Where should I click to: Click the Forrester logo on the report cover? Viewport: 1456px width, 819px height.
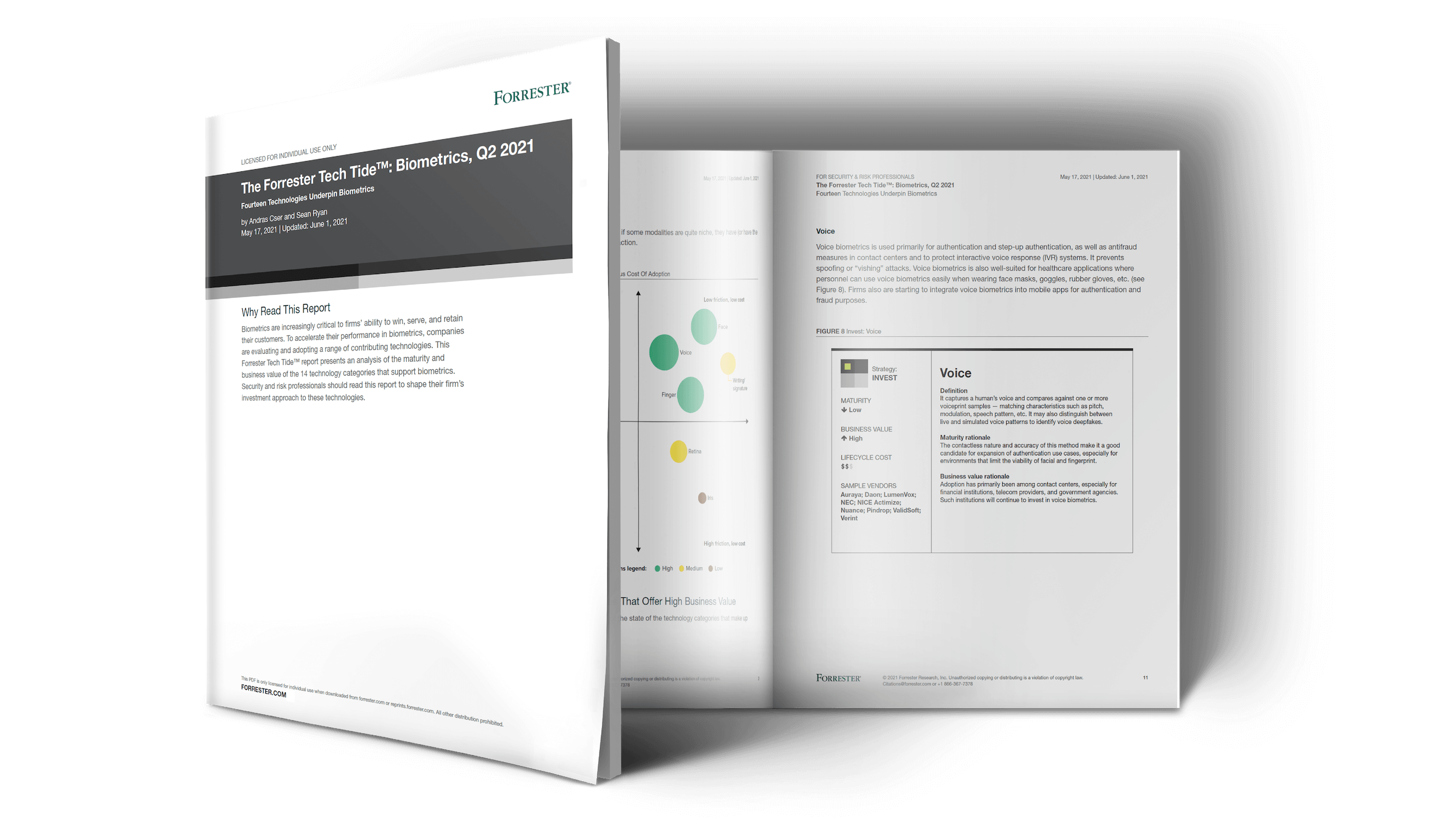pos(532,93)
